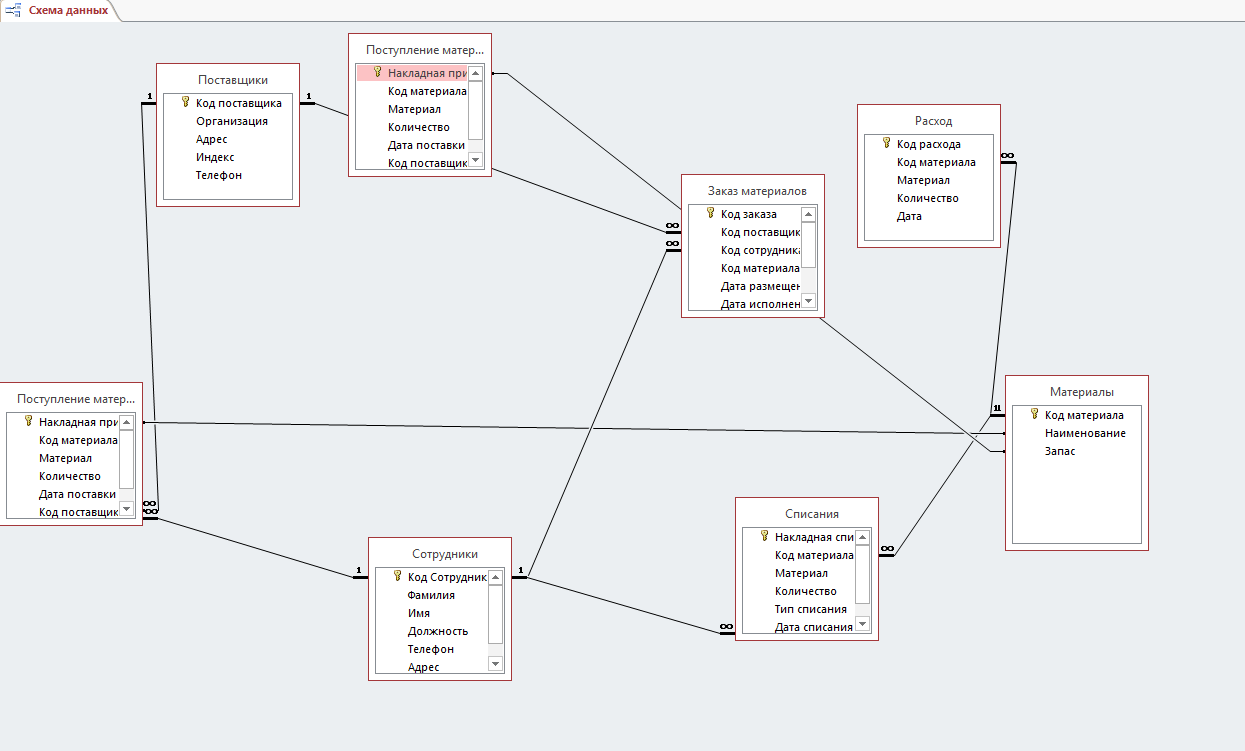
Task: Click the relationships icon on Схема данных tab
Action: 14,10
